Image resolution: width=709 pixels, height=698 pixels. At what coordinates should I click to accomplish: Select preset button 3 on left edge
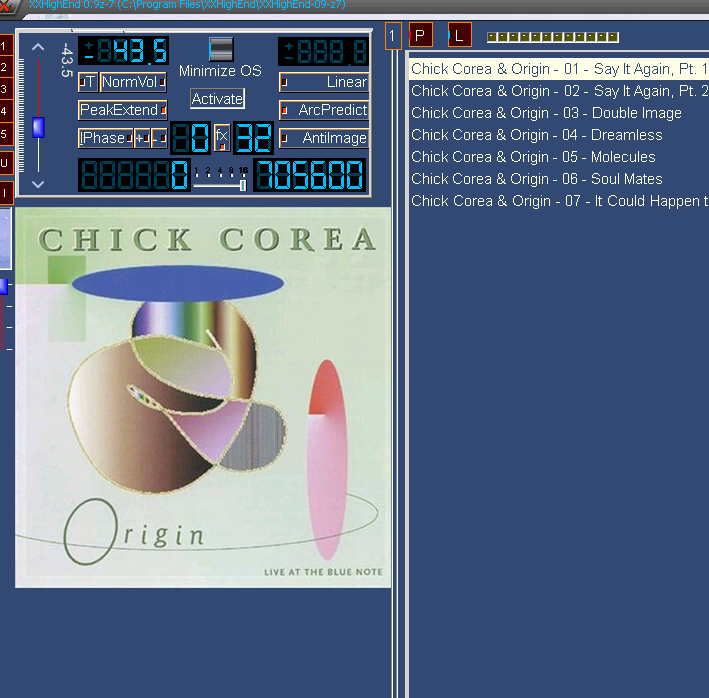pyautogui.click(x=5, y=89)
